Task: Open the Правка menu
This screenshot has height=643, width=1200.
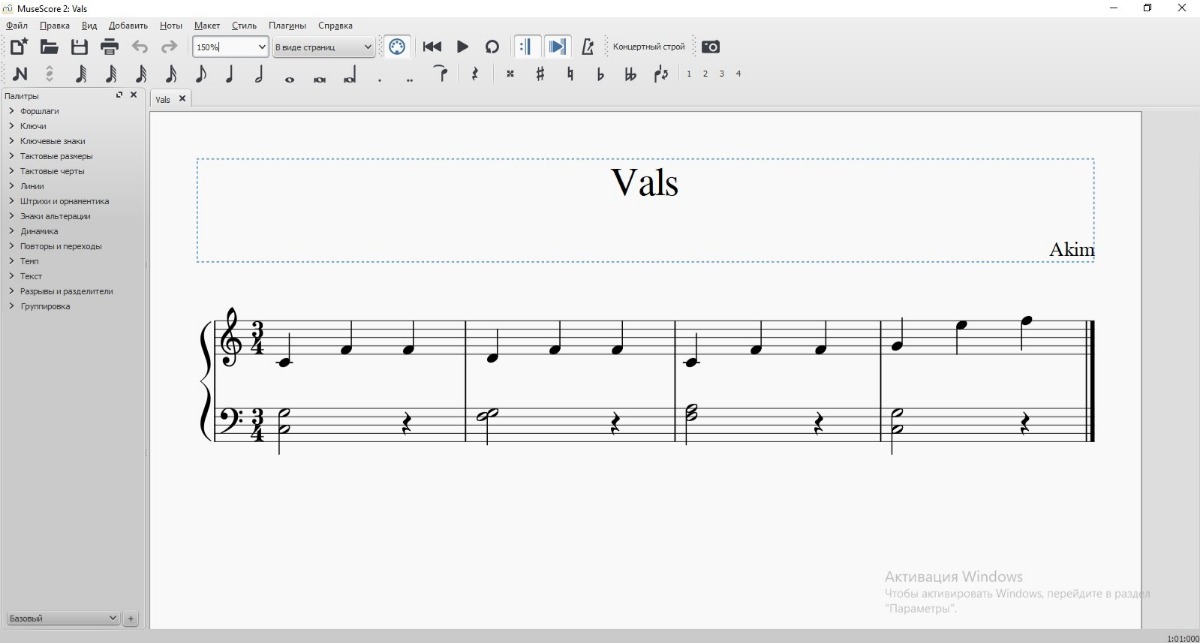Action: 55,25
